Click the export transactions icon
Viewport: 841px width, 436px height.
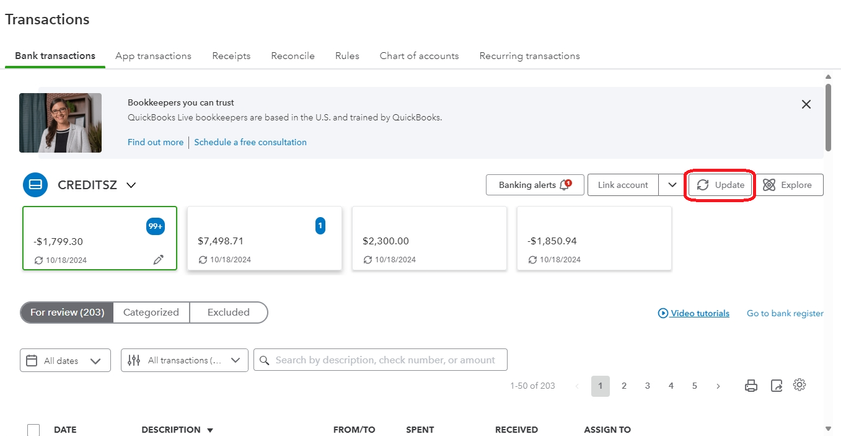coord(776,386)
